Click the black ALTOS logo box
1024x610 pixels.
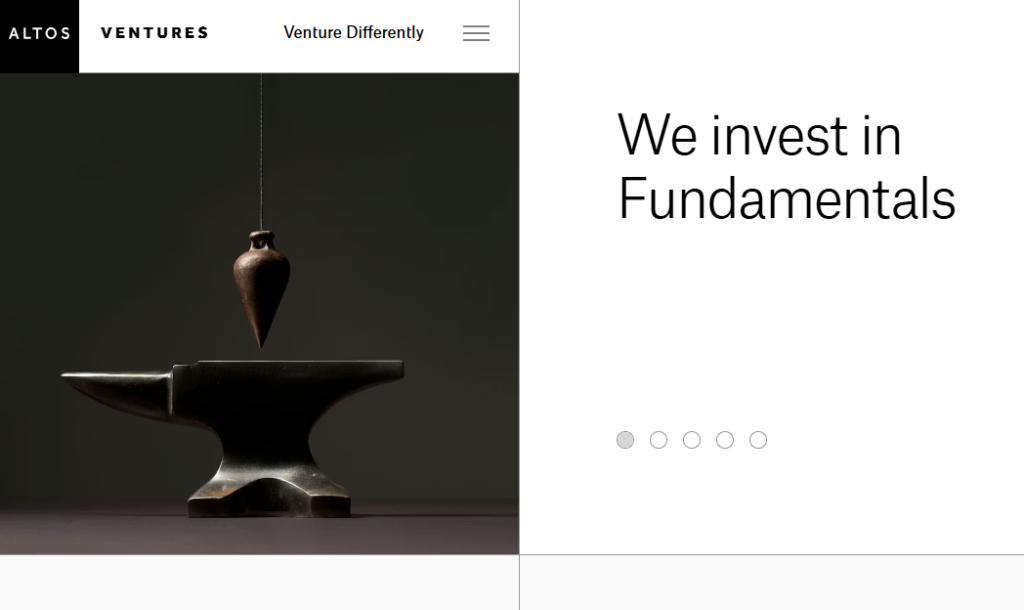(x=39, y=34)
